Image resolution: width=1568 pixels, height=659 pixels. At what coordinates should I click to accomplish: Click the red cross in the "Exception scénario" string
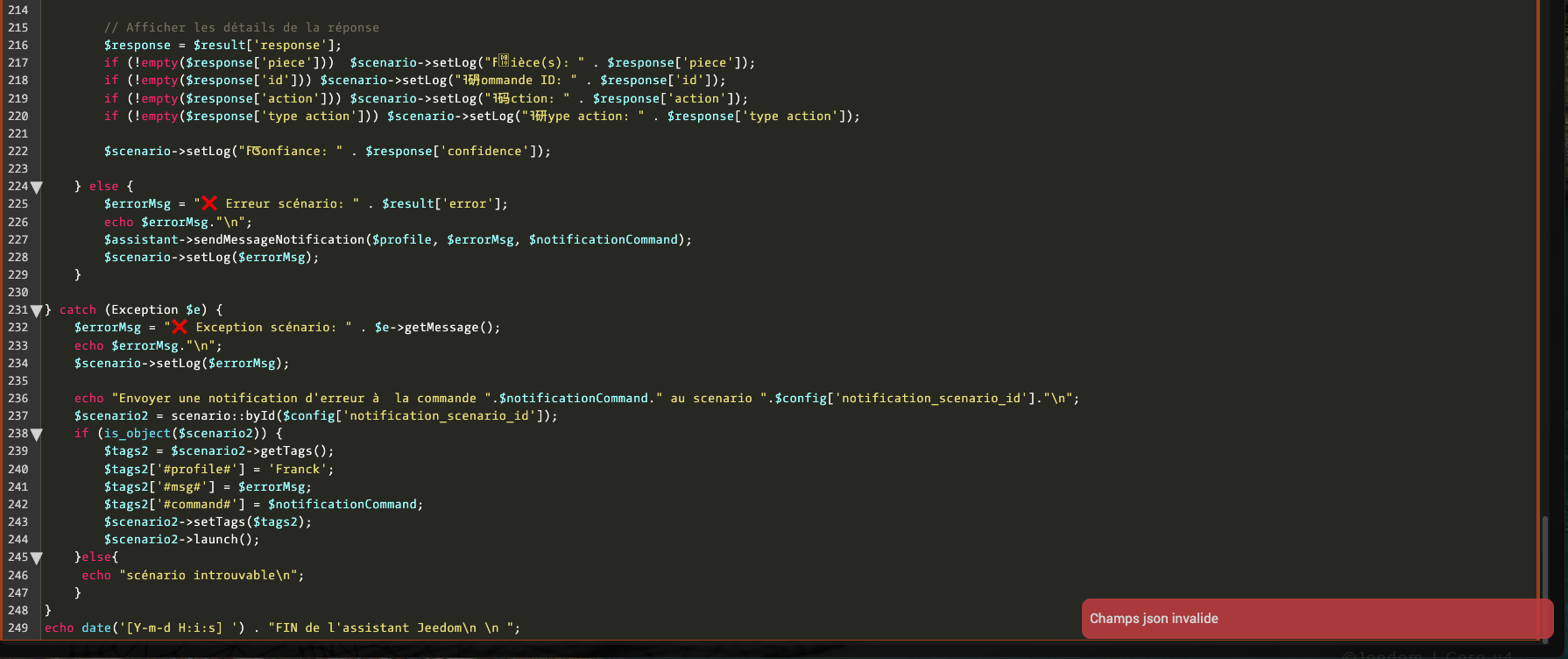tap(180, 327)
